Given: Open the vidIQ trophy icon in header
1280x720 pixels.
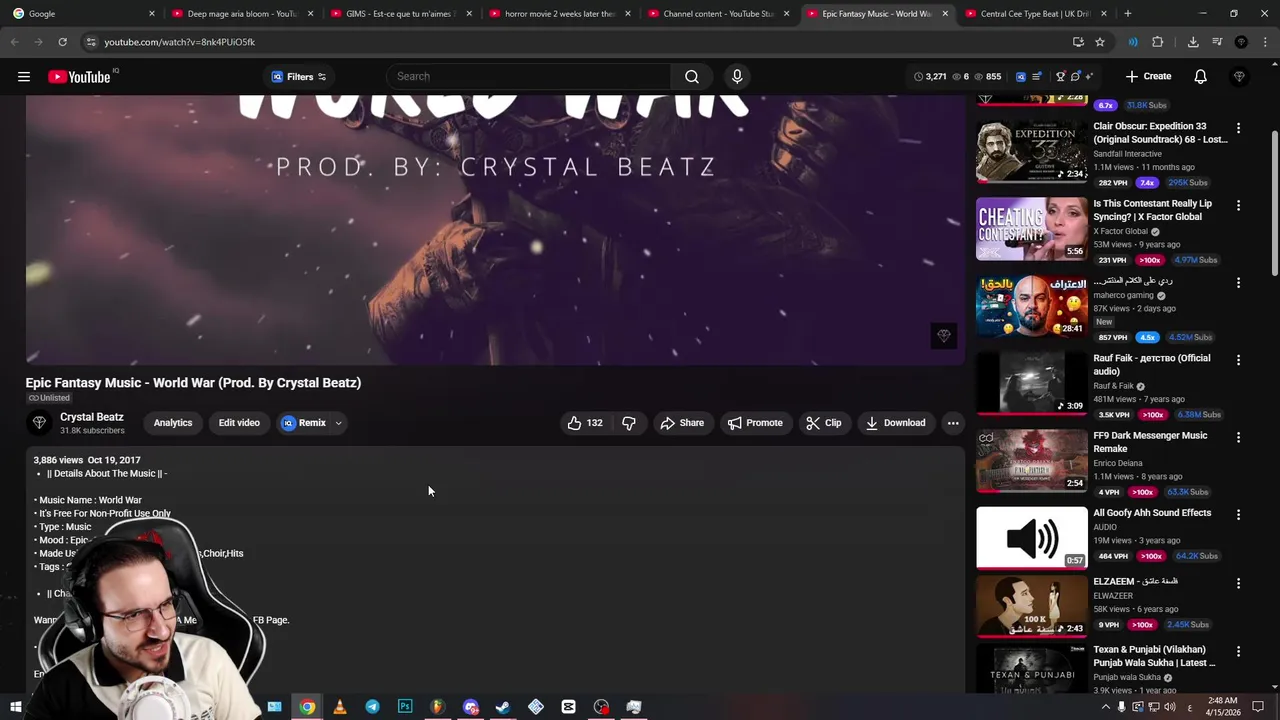Looking at the screenshot, I should 1061,76.
